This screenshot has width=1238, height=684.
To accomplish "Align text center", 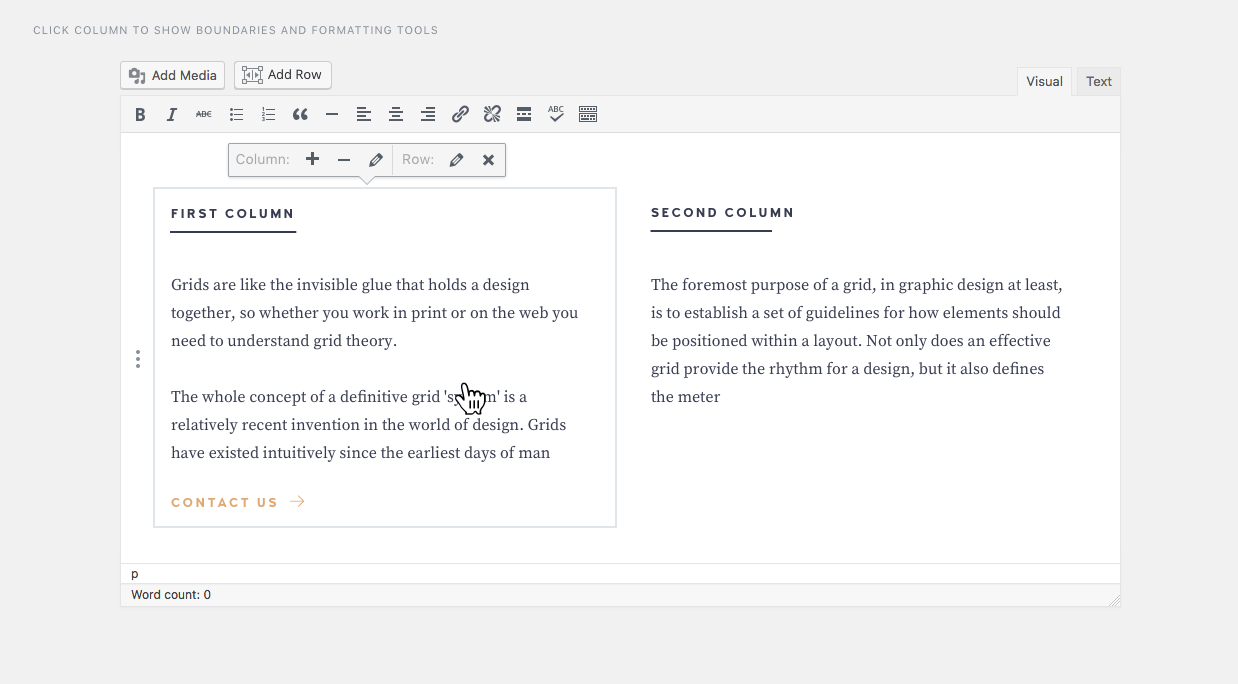I will tap(396, 115).
